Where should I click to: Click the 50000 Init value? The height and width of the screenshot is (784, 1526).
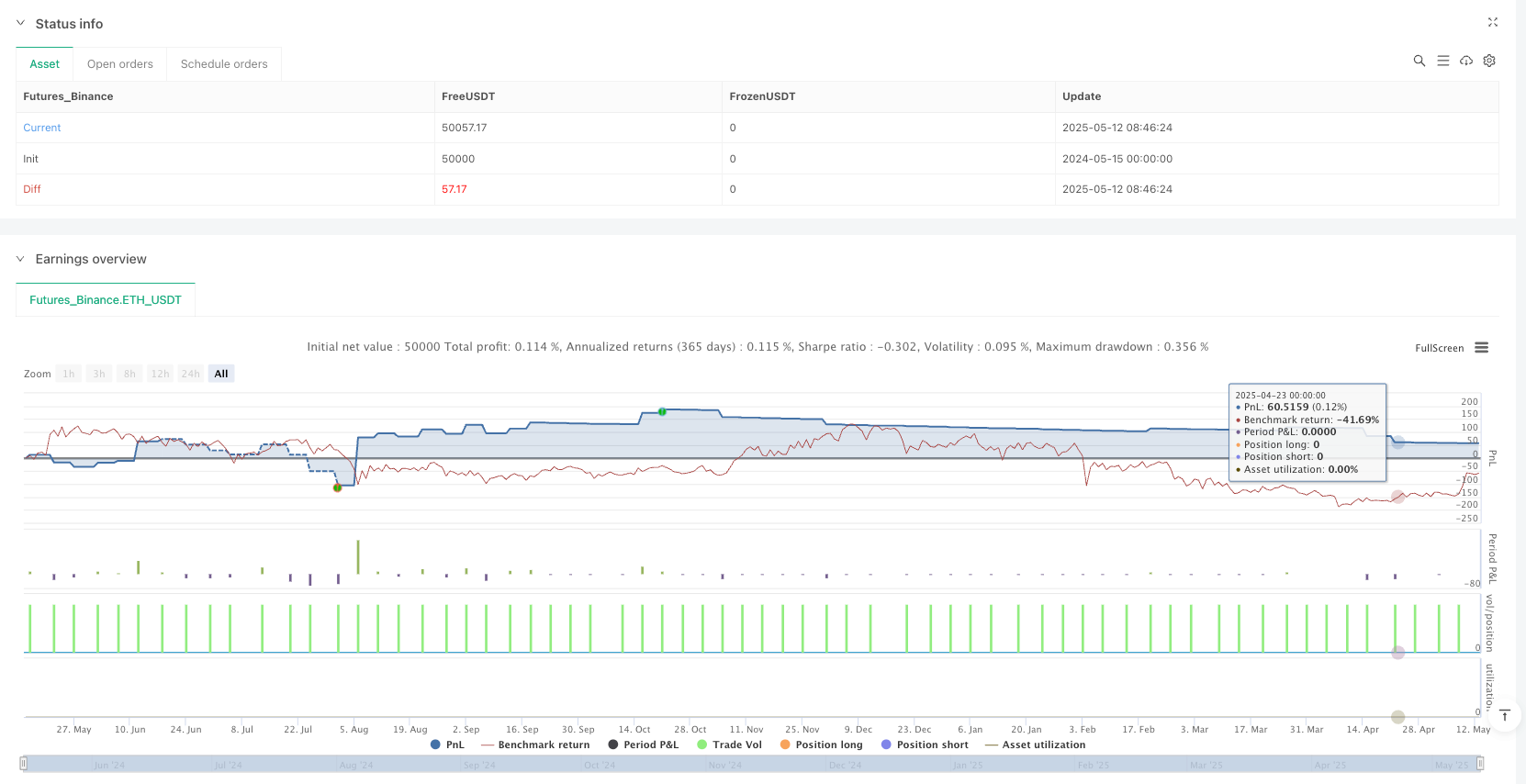pyautogui.click(x=458, y=159)
